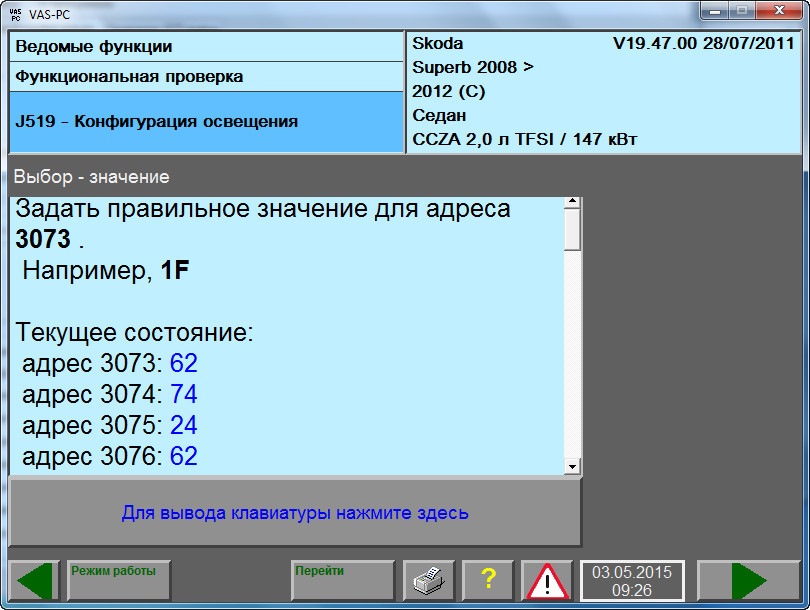Click the адрес 3076 value 62
Image resolution: width=810 pixels, height=610 pixels.
pos(183,456)
